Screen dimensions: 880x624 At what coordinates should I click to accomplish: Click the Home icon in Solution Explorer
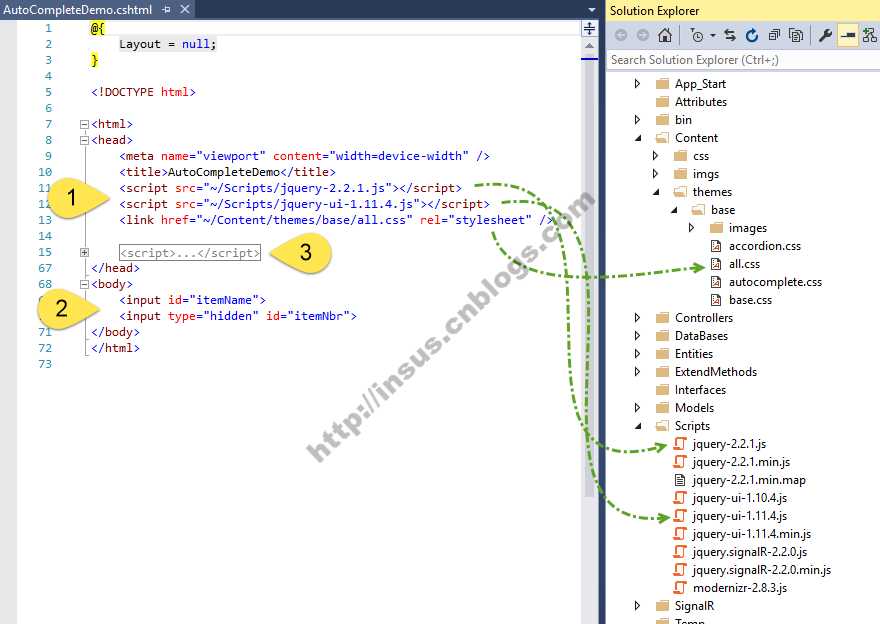tap(665, 35)
